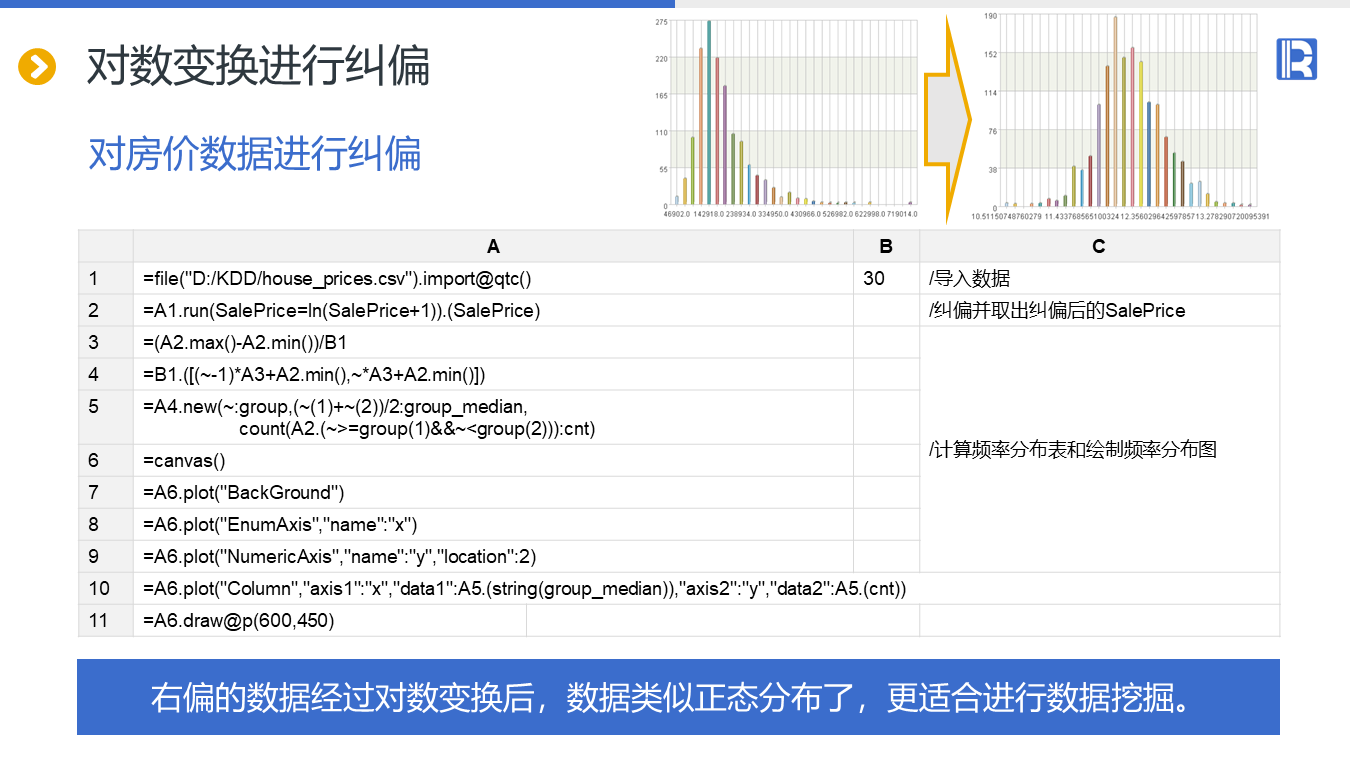Click the cell with file import@qtc() formula

[x=493, y=278]
